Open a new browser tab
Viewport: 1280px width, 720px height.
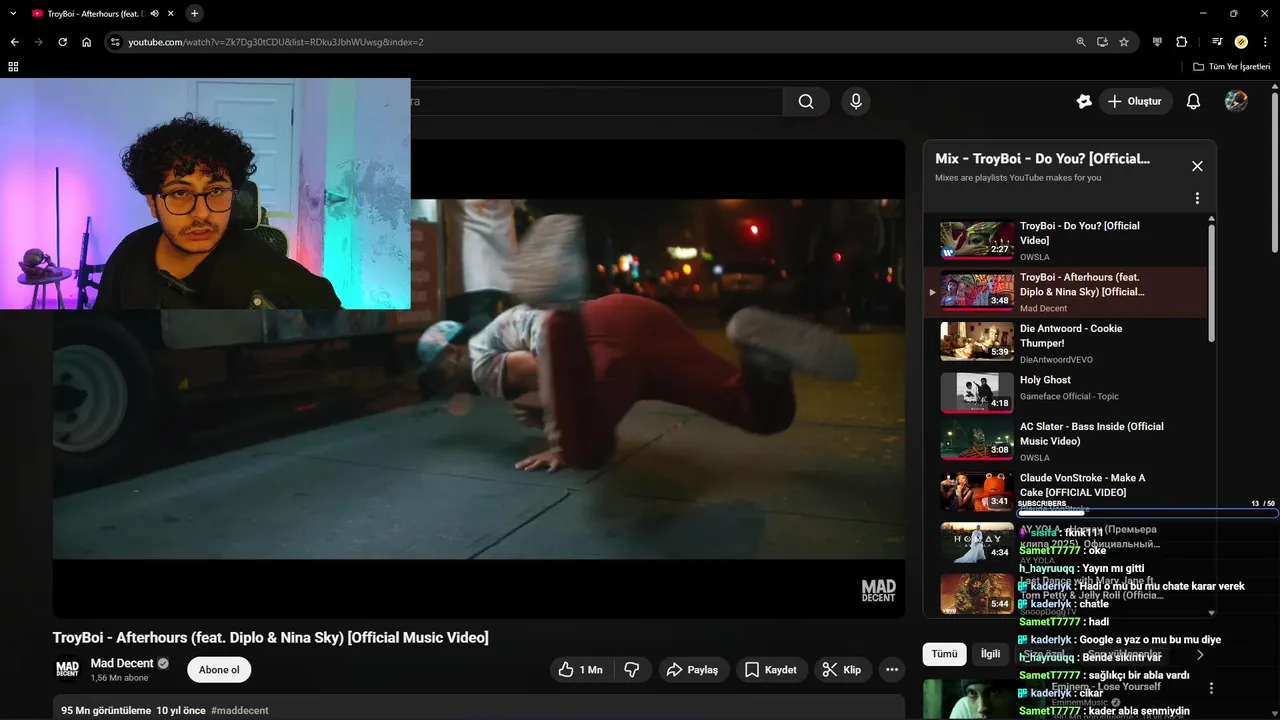194,13
